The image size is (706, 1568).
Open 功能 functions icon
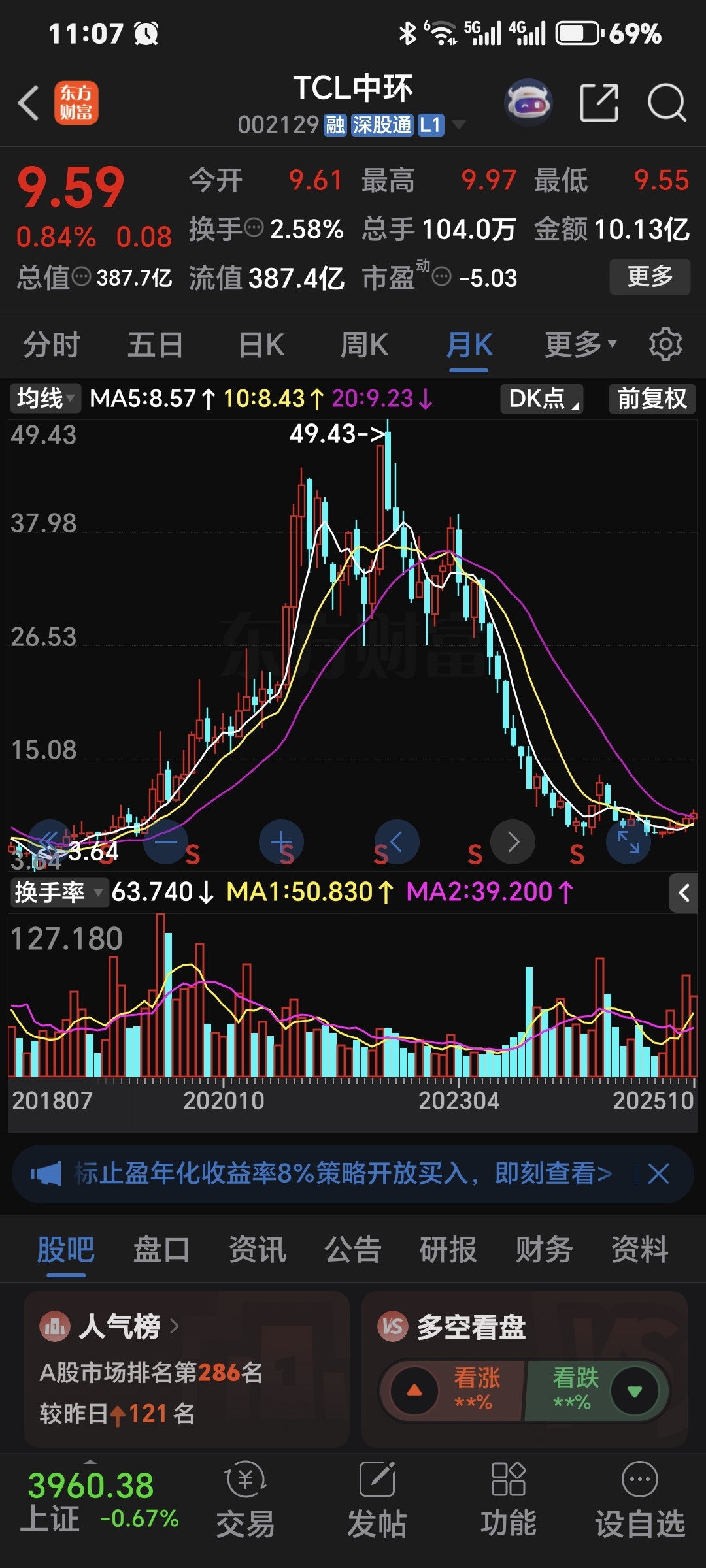(509, 1500)
